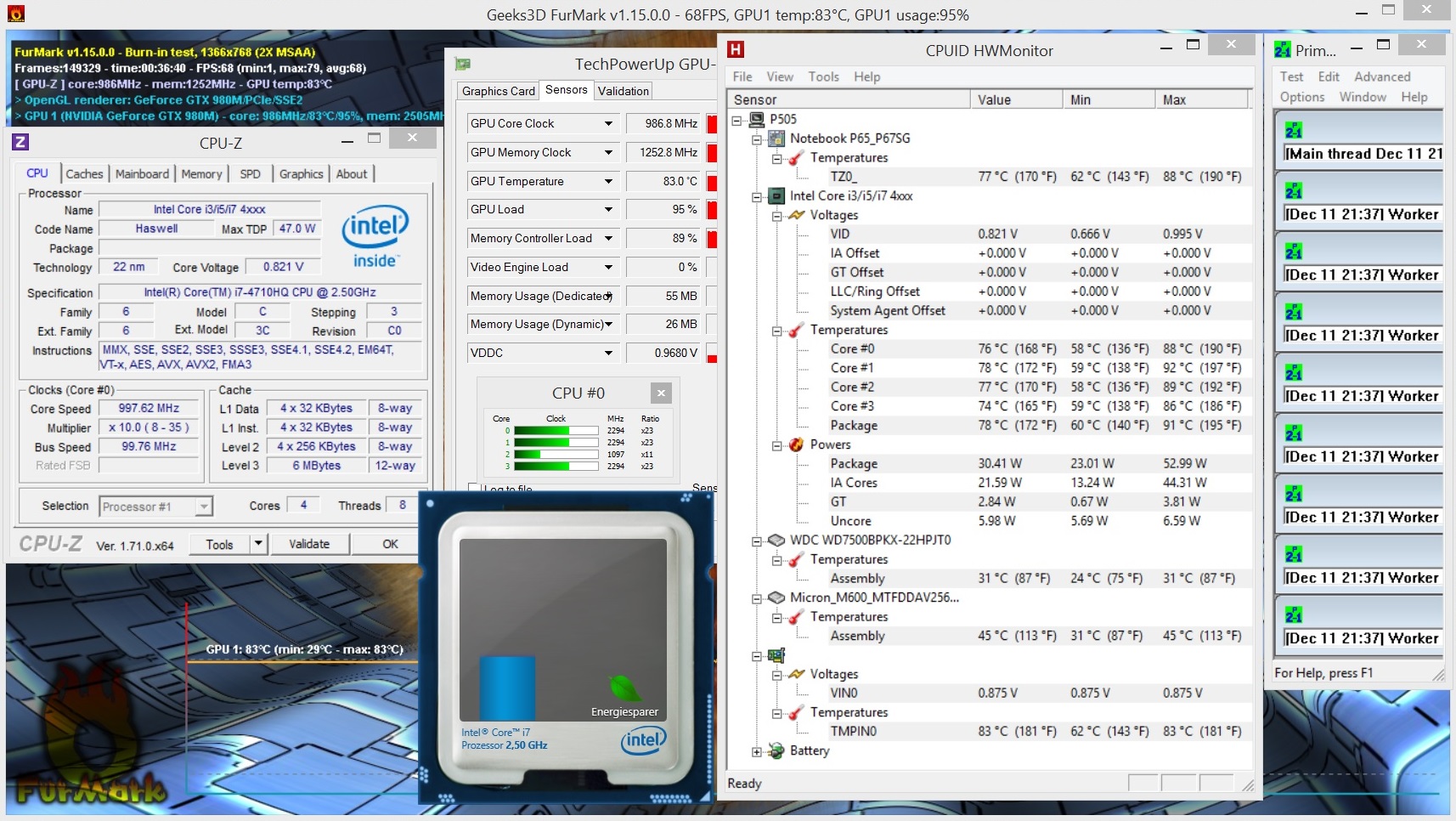Click the voltages lightning icon under Intel Core

point(796,215)
